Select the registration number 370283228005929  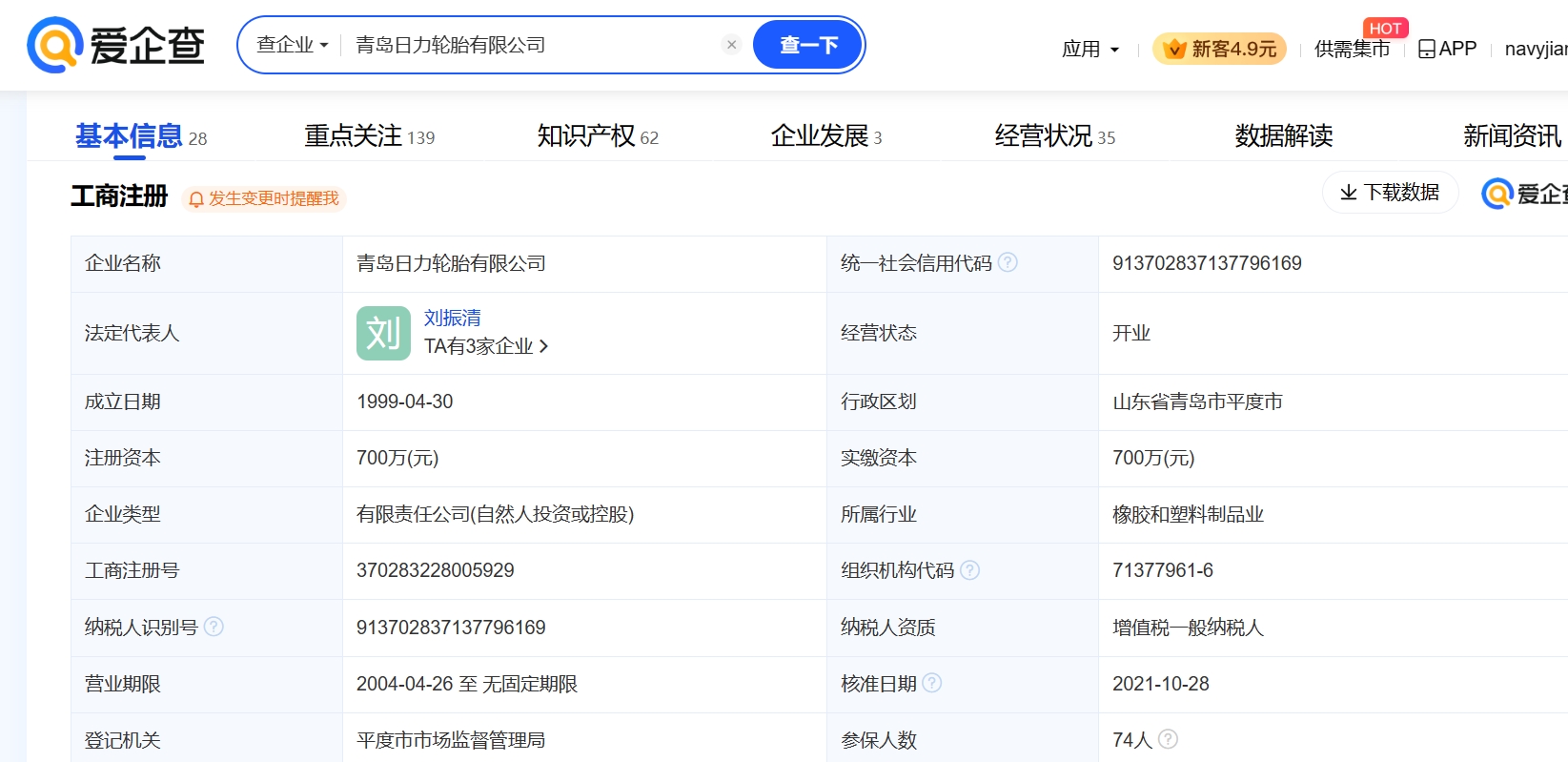(436, 570)
